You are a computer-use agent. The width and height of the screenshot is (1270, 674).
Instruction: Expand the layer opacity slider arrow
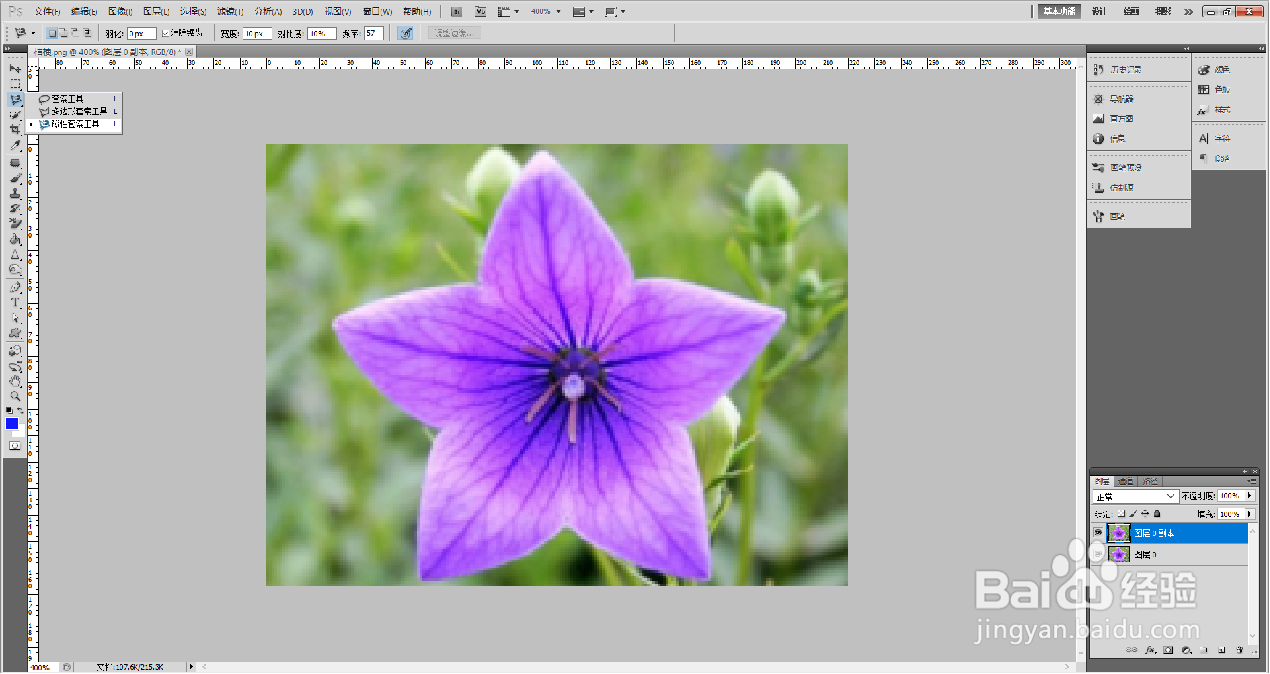click(x=1250, y=496)
